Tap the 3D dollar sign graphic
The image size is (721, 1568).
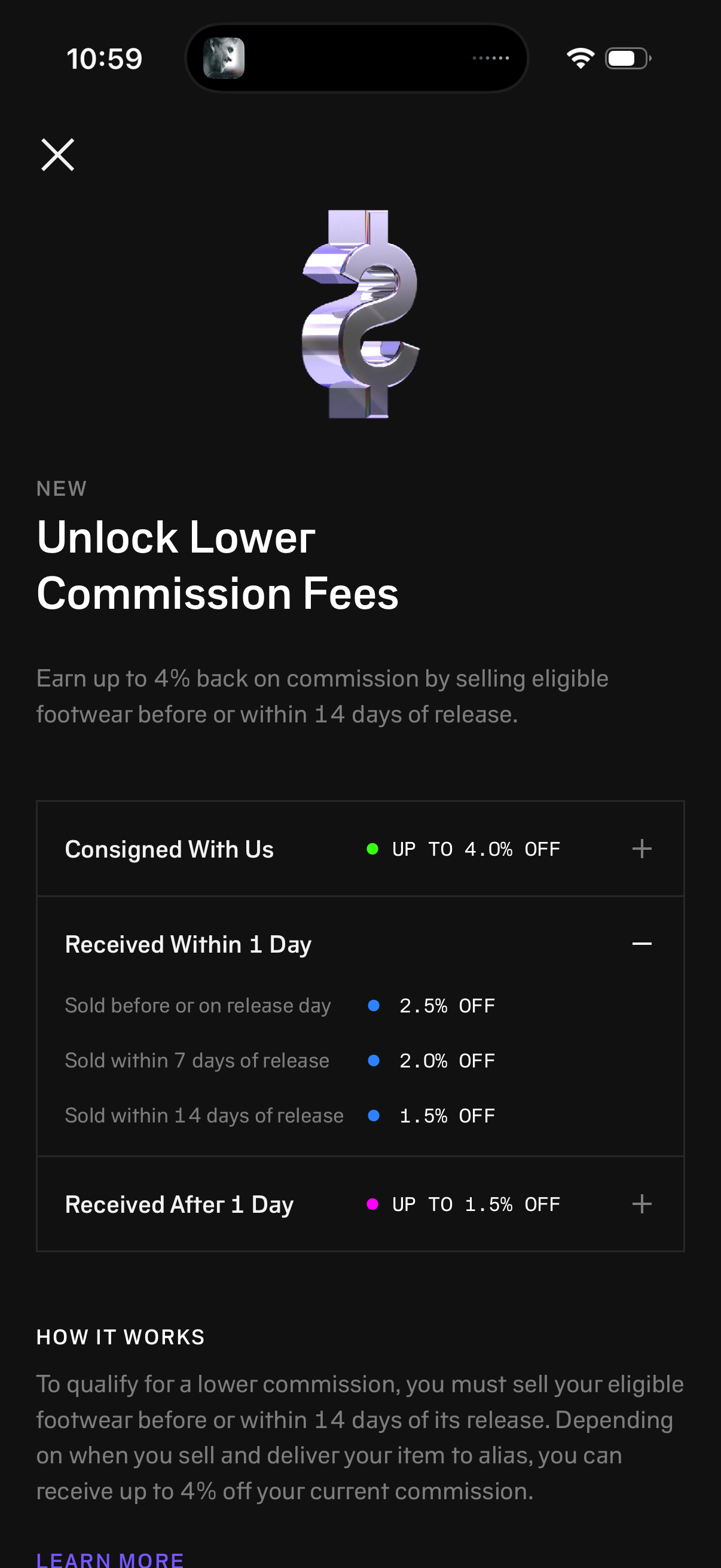pos(361,314)
